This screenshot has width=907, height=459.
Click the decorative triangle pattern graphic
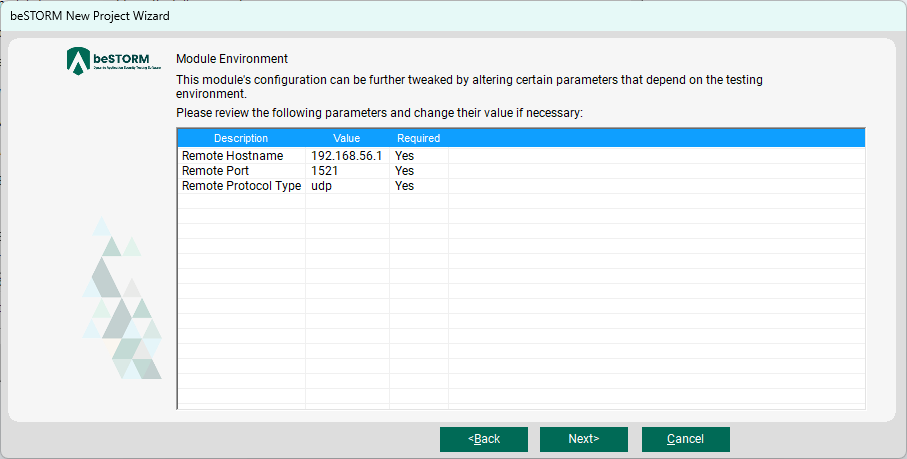[x=122, y=300]
